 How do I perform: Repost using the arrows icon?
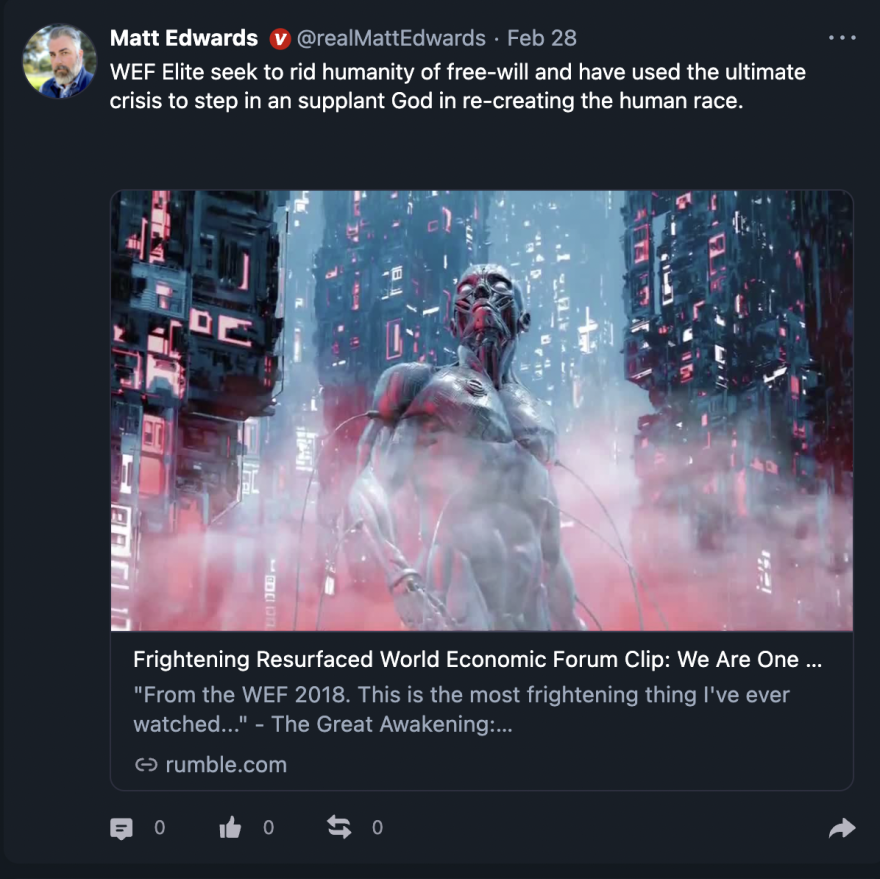[339, 828]
